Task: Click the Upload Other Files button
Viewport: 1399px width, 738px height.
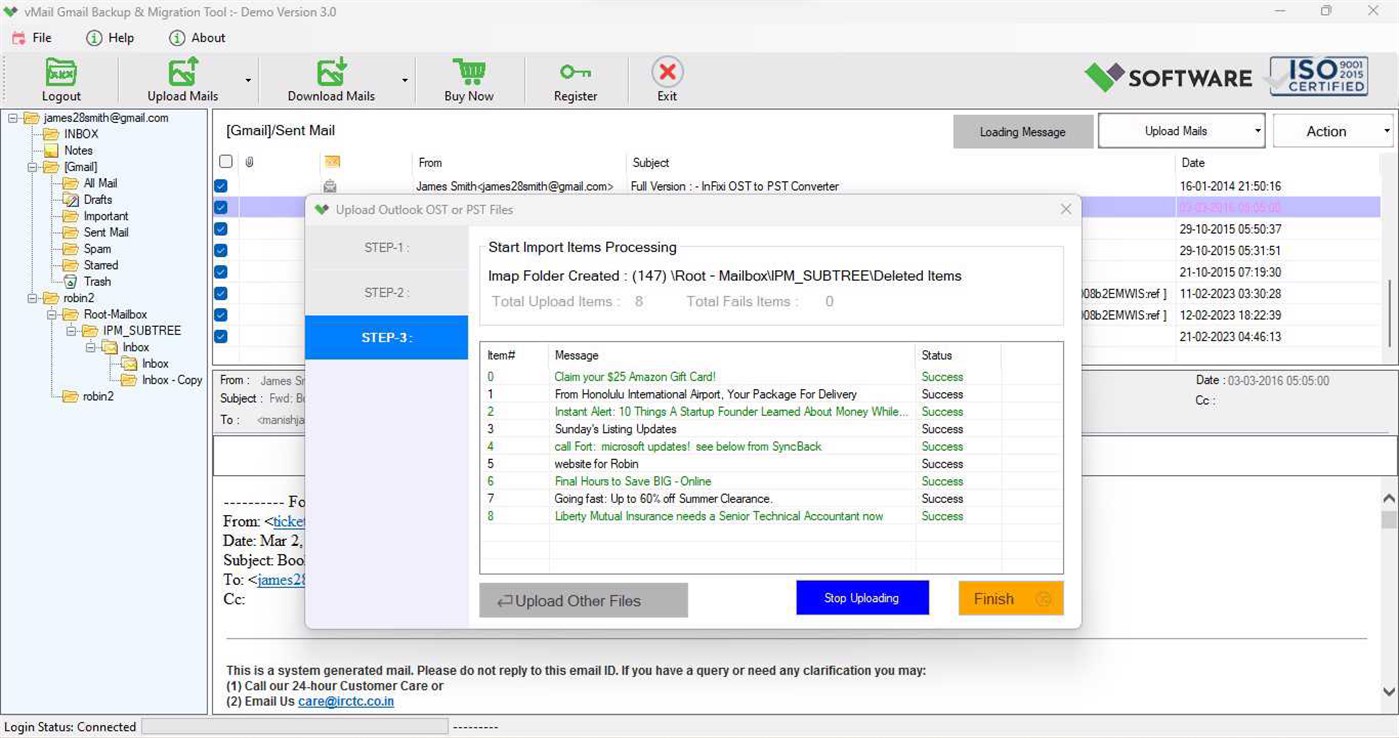Action: (x=584, y=601)
